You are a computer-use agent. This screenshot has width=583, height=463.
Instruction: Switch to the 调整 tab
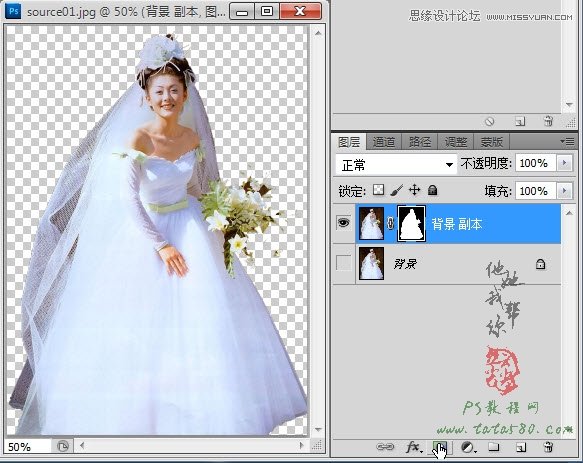[455, 142]
